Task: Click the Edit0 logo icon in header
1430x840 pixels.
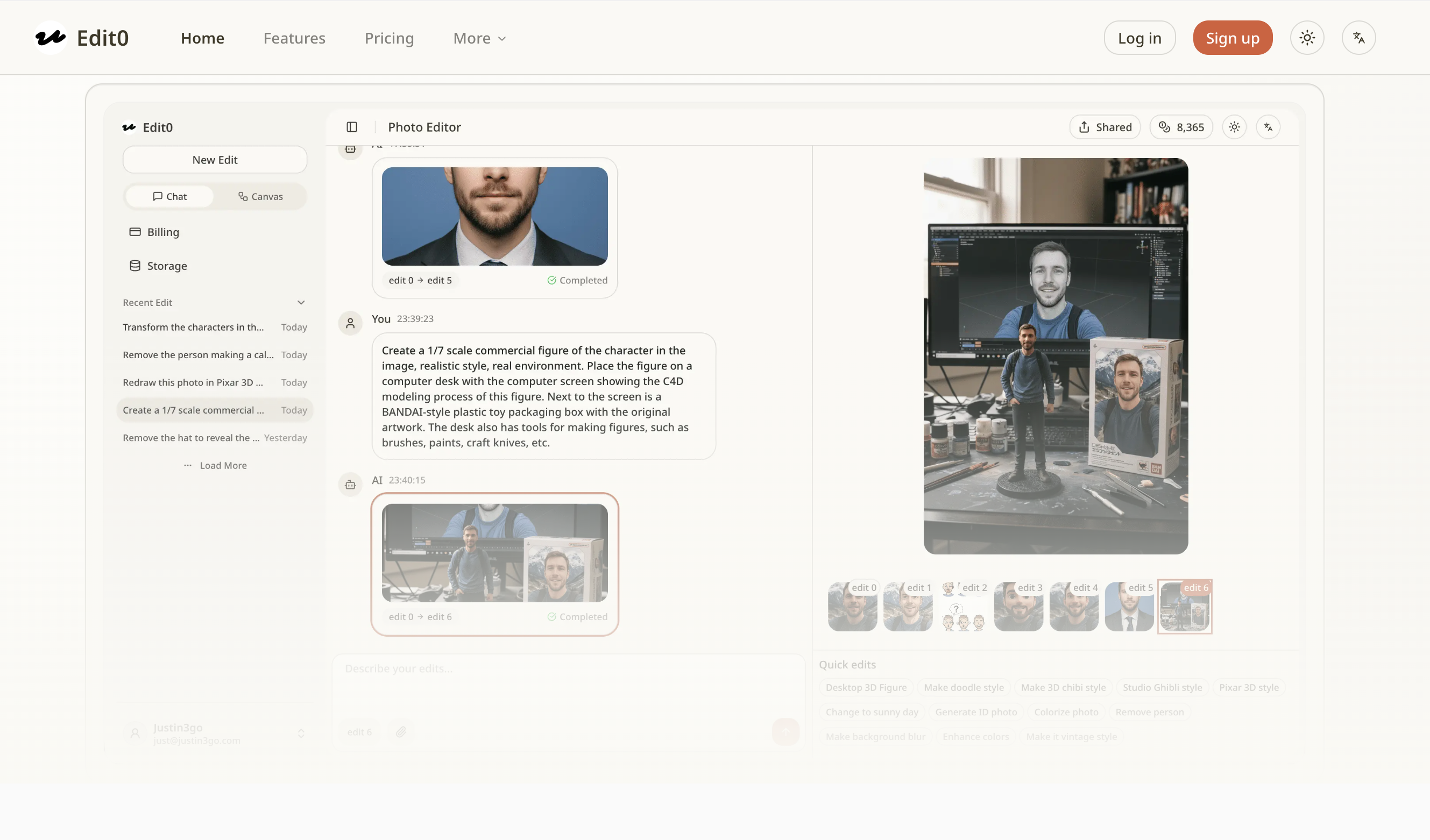Action: coord(51,38)
